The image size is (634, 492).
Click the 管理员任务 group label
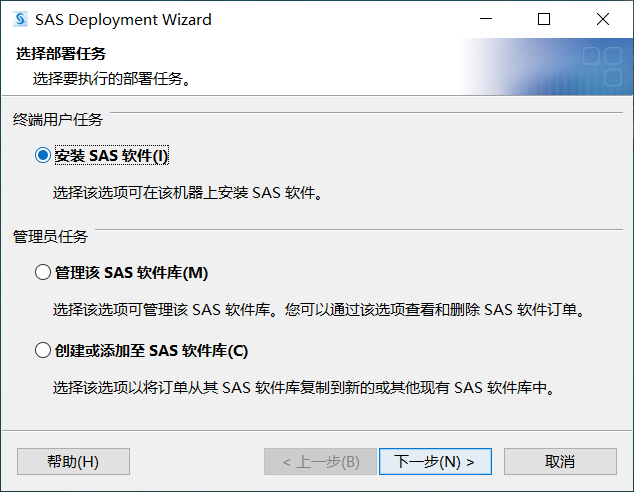click(x=50, y=237)
